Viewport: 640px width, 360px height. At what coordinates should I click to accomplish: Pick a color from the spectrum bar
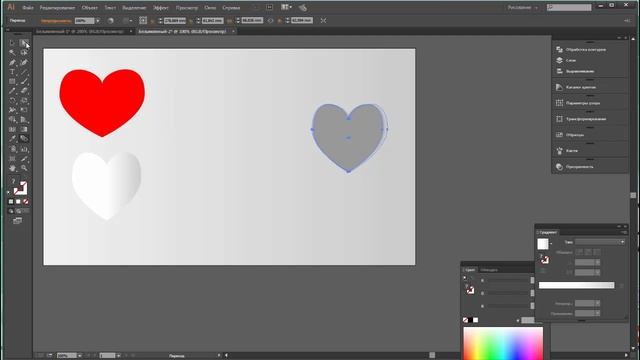pyautogui.click(x=503, y=344)
